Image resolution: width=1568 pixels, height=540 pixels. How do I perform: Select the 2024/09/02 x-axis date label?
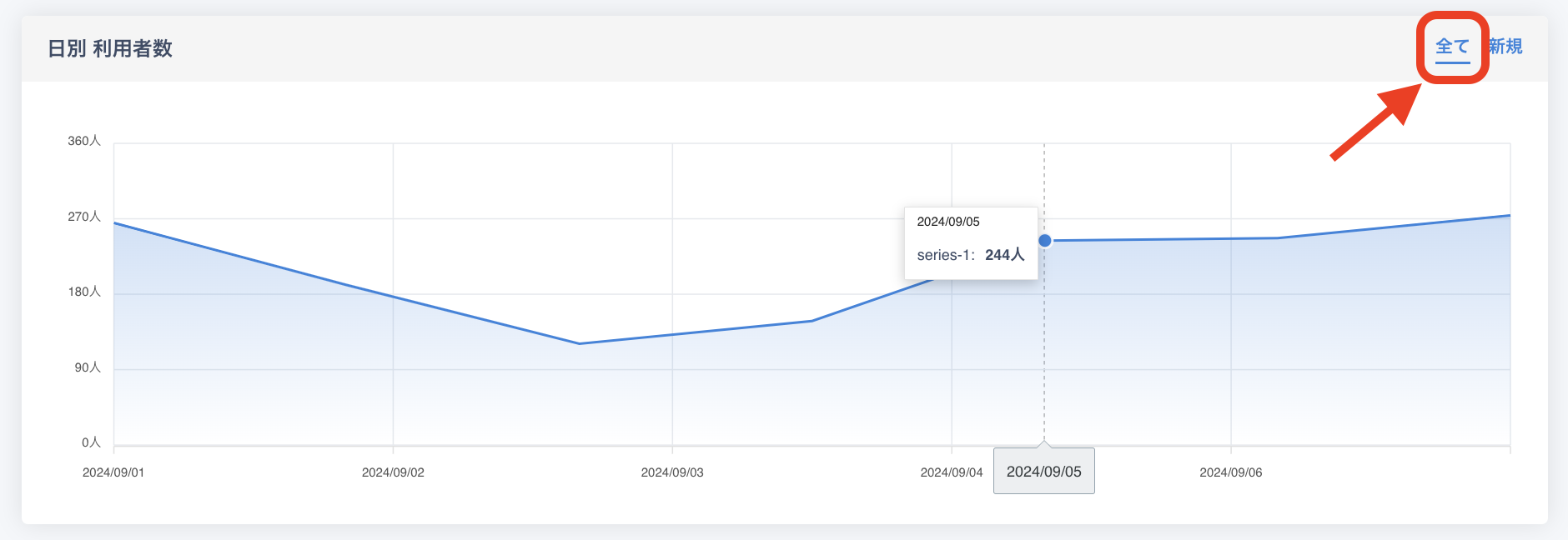coord(393,472)
